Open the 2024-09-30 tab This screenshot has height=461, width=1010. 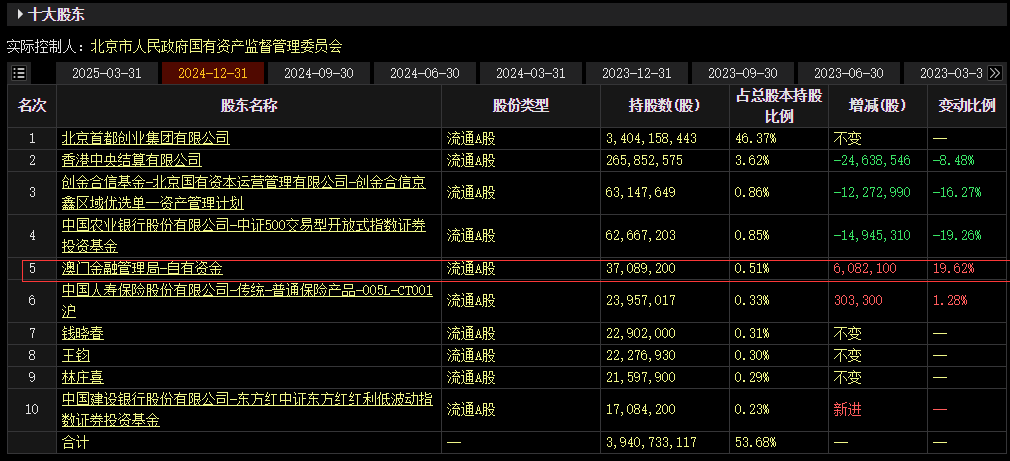point(319,73)
